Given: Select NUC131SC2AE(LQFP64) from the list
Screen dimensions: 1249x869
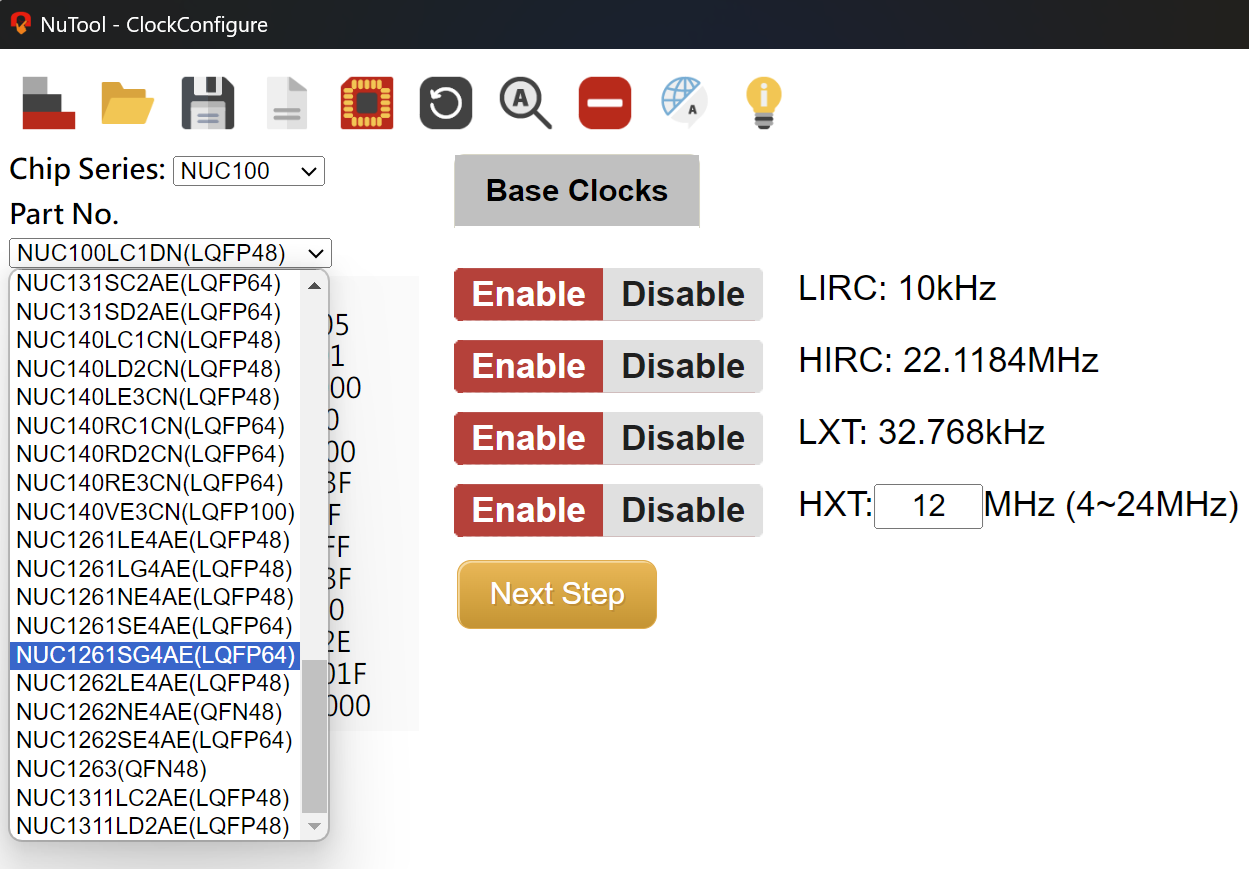Looking at the screenshot, I should click(x=155, y=283).
